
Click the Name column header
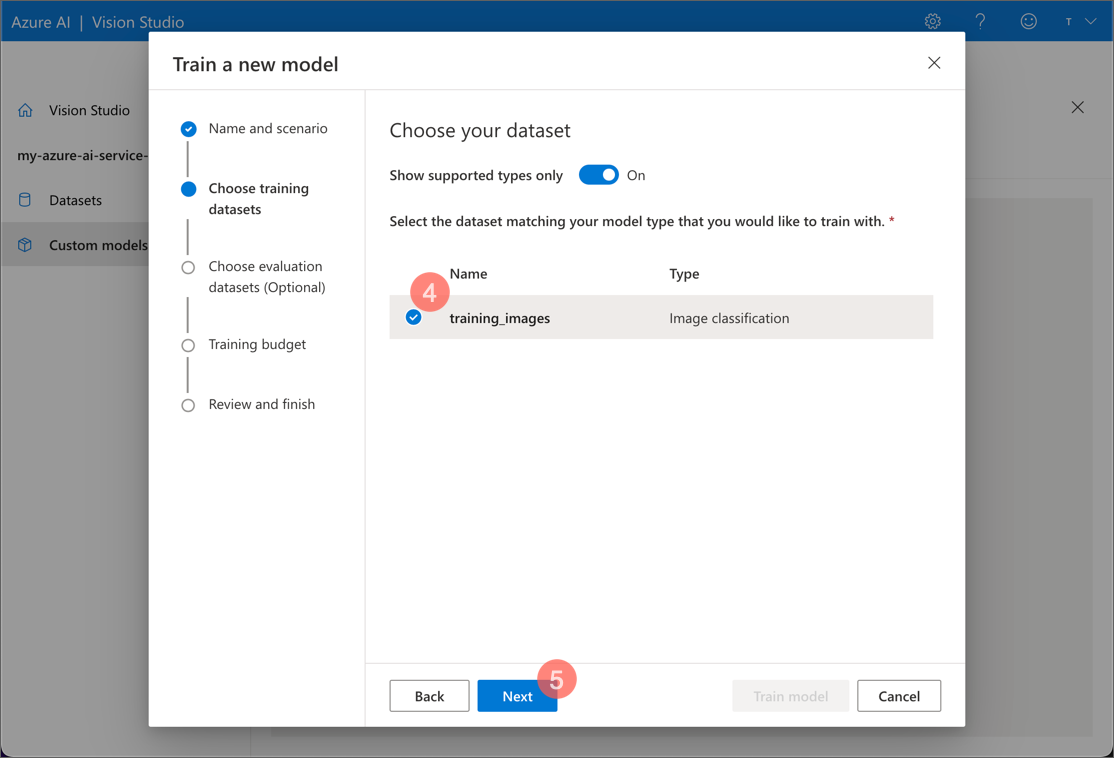pyautogui.click(x=468, y=274)
